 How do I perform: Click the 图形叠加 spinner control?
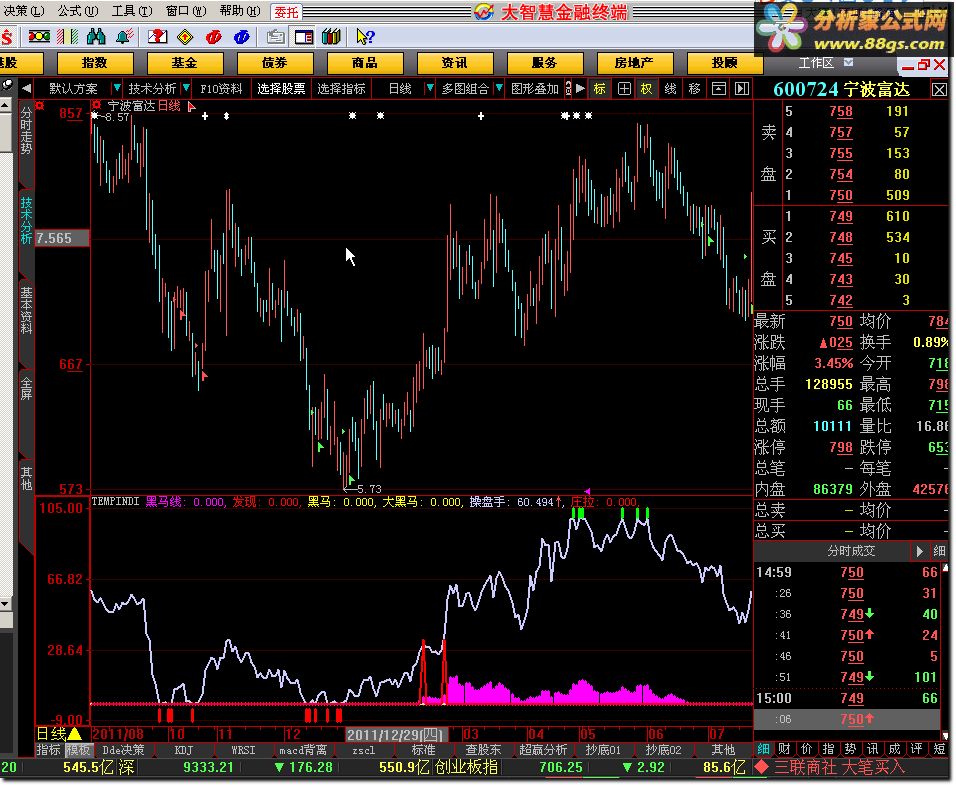click(568, 89)
